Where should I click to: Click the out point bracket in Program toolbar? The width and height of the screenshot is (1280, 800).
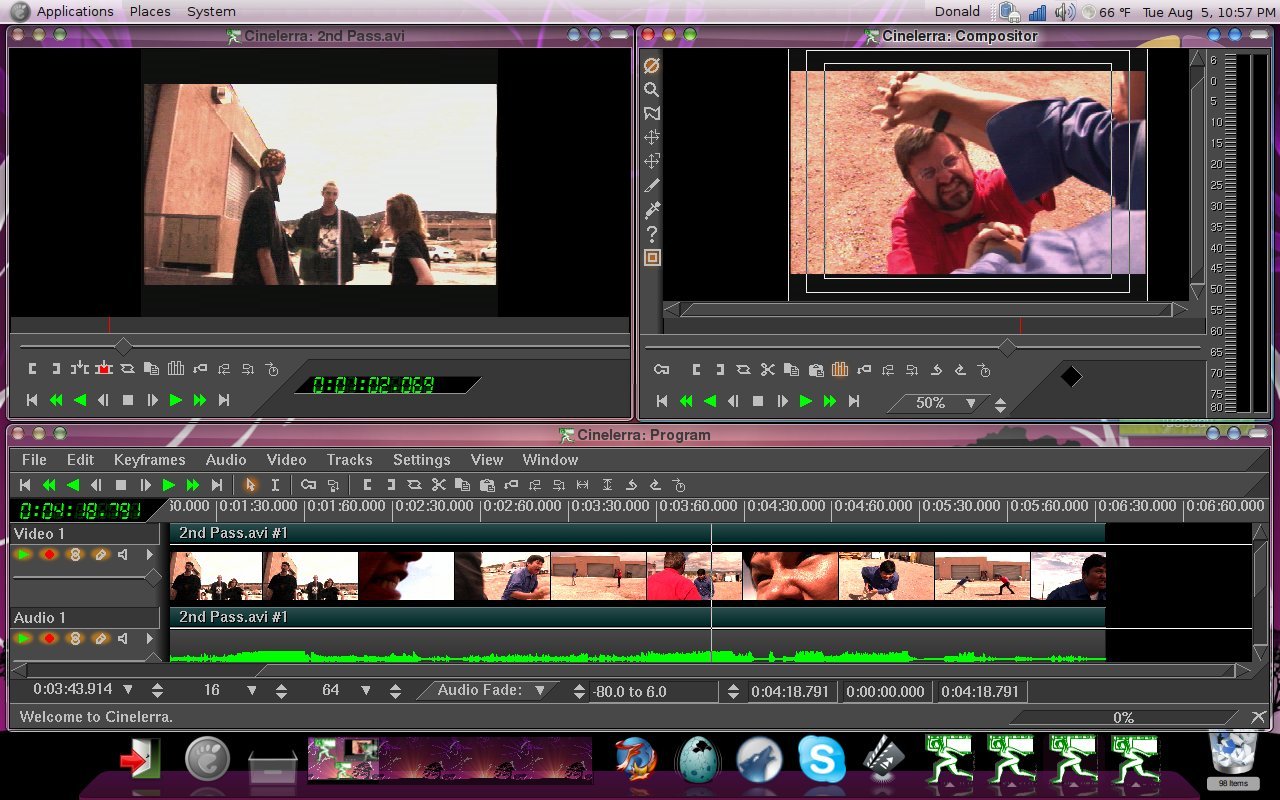click(x=391, y=485)
